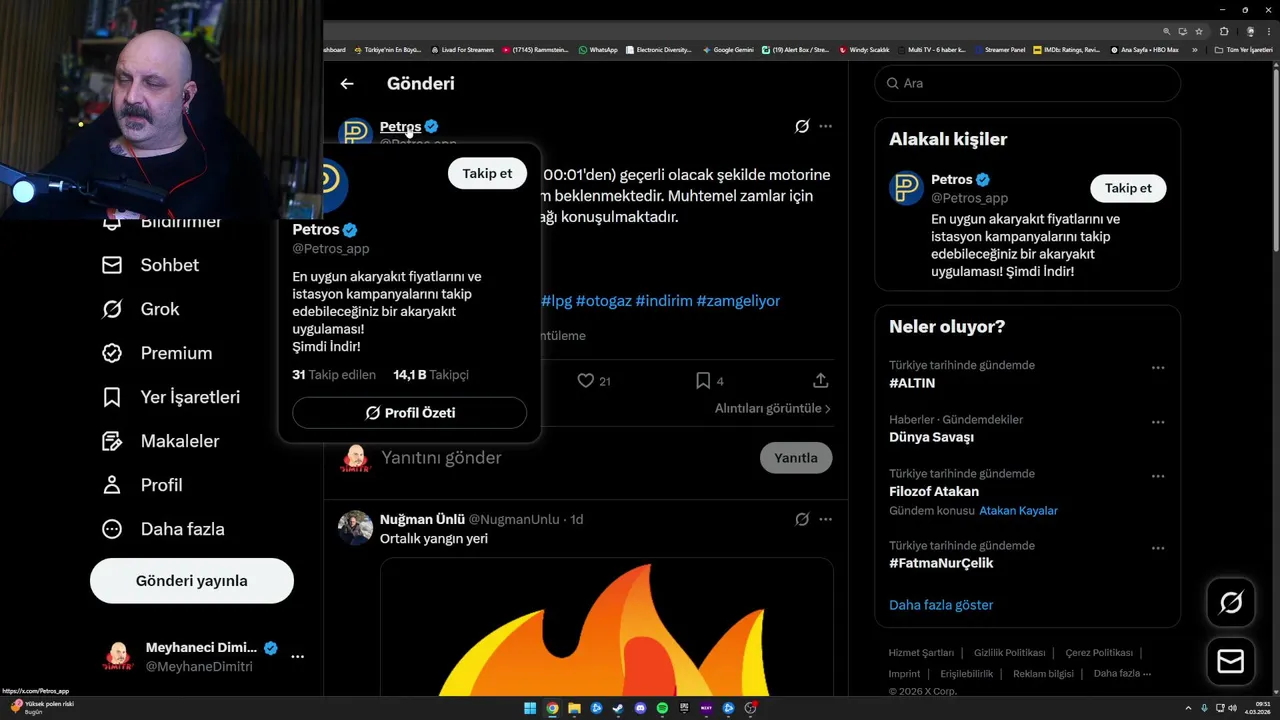Open Premium in the left sidebar
1280x720 pixels.
coord(157,353)
